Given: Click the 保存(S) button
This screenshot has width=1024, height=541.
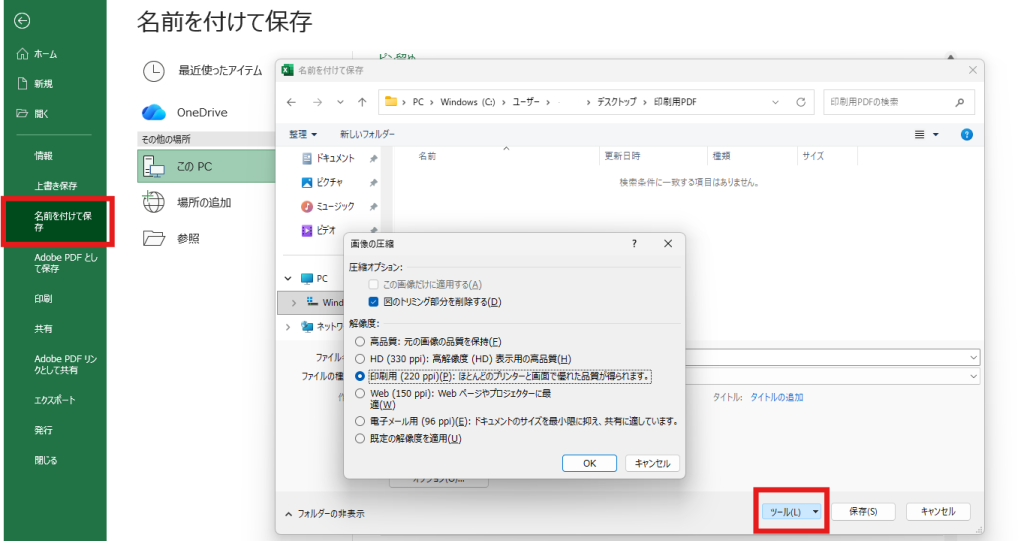Looking at the screenshot, I should pos(863,512).
